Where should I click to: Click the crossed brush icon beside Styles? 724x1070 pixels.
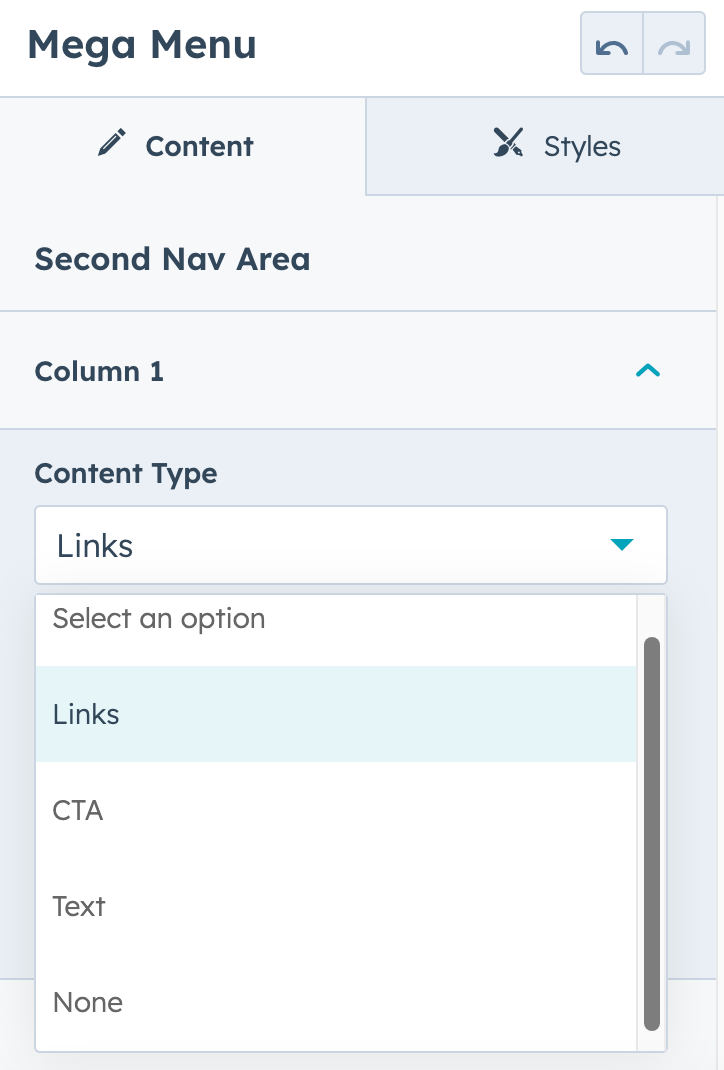(508, 144)
